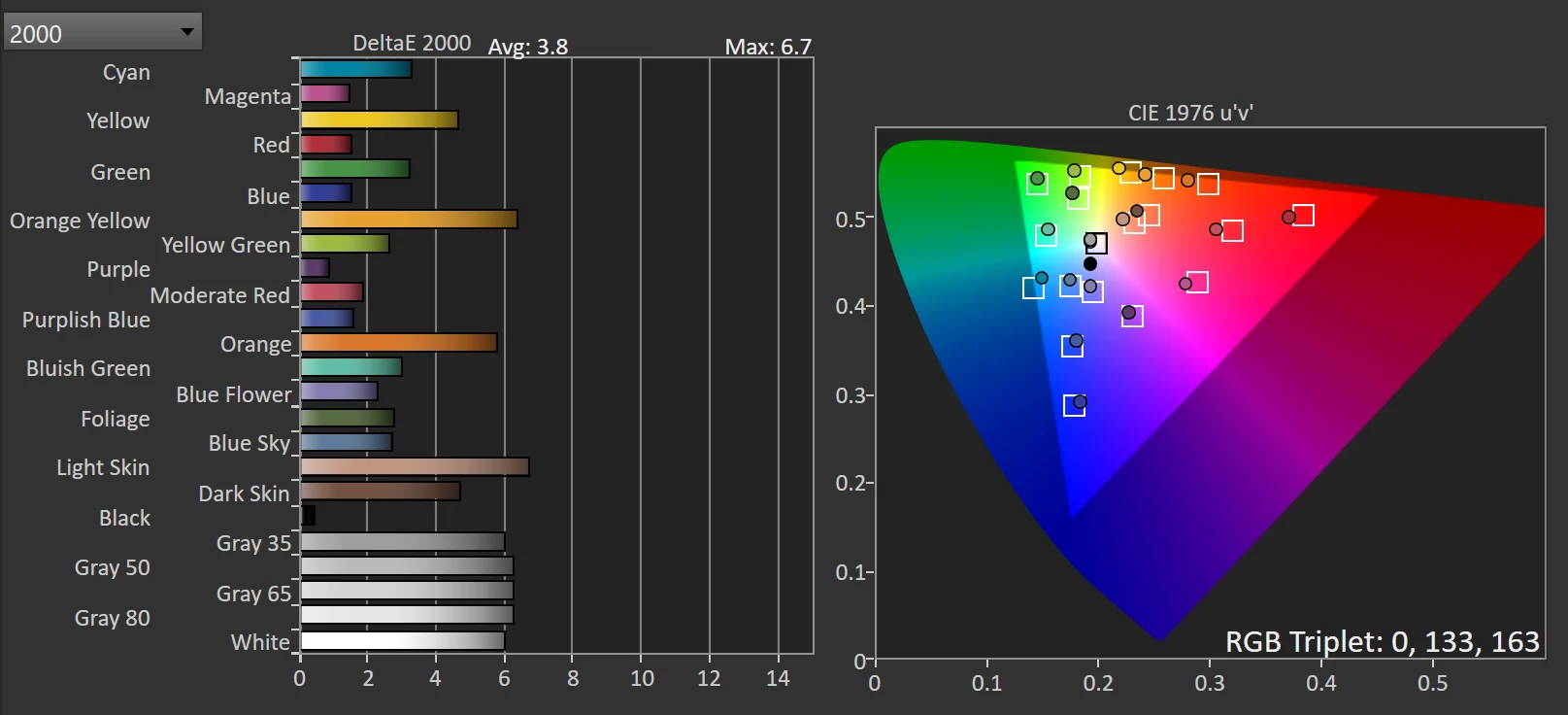
Task: Click the RGB Triplet readout
Action: click(1382, 642)
